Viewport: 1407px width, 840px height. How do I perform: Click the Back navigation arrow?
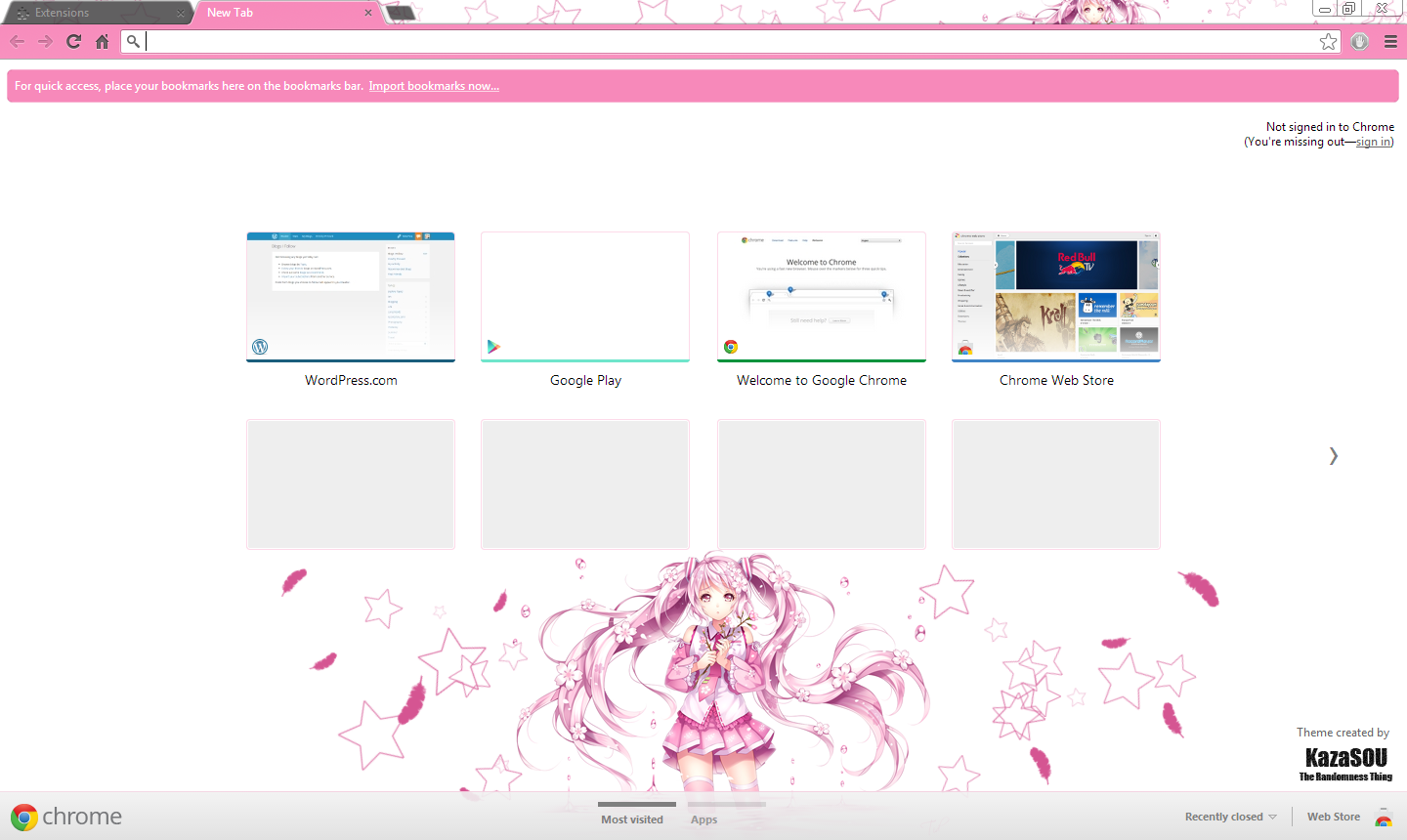point(18,41)
